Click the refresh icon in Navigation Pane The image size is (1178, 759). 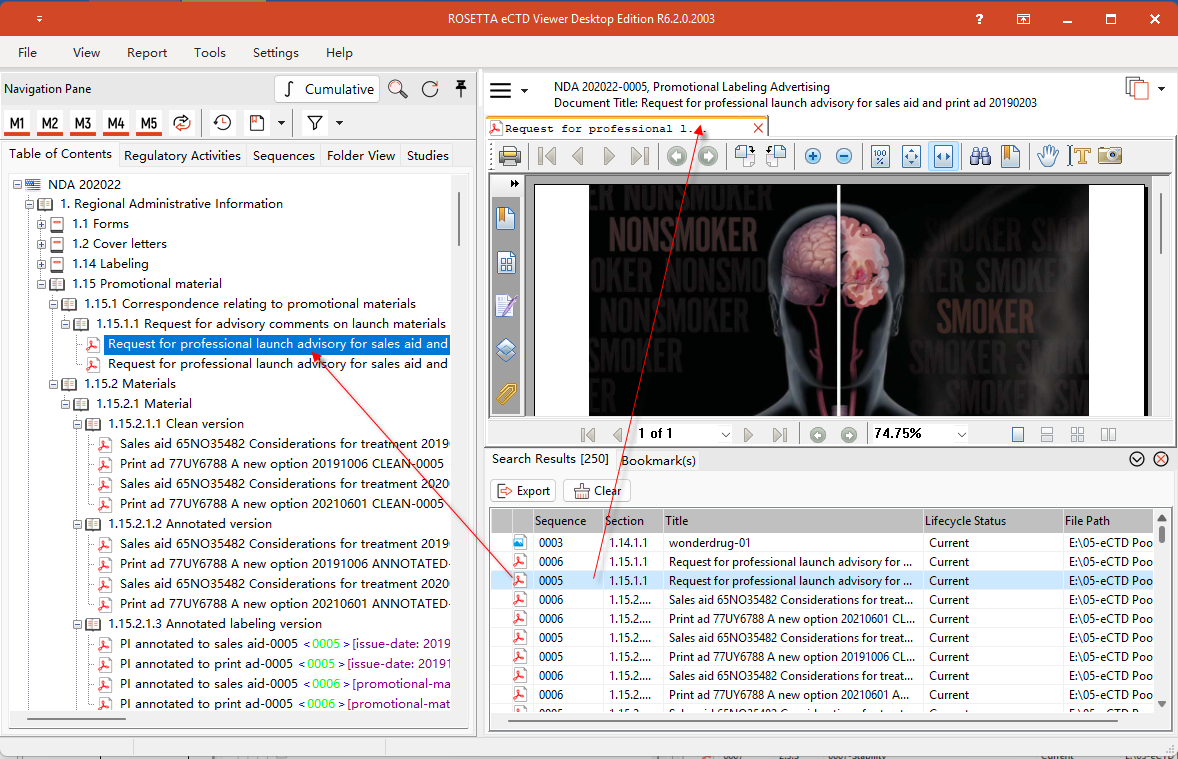(430, 89)
